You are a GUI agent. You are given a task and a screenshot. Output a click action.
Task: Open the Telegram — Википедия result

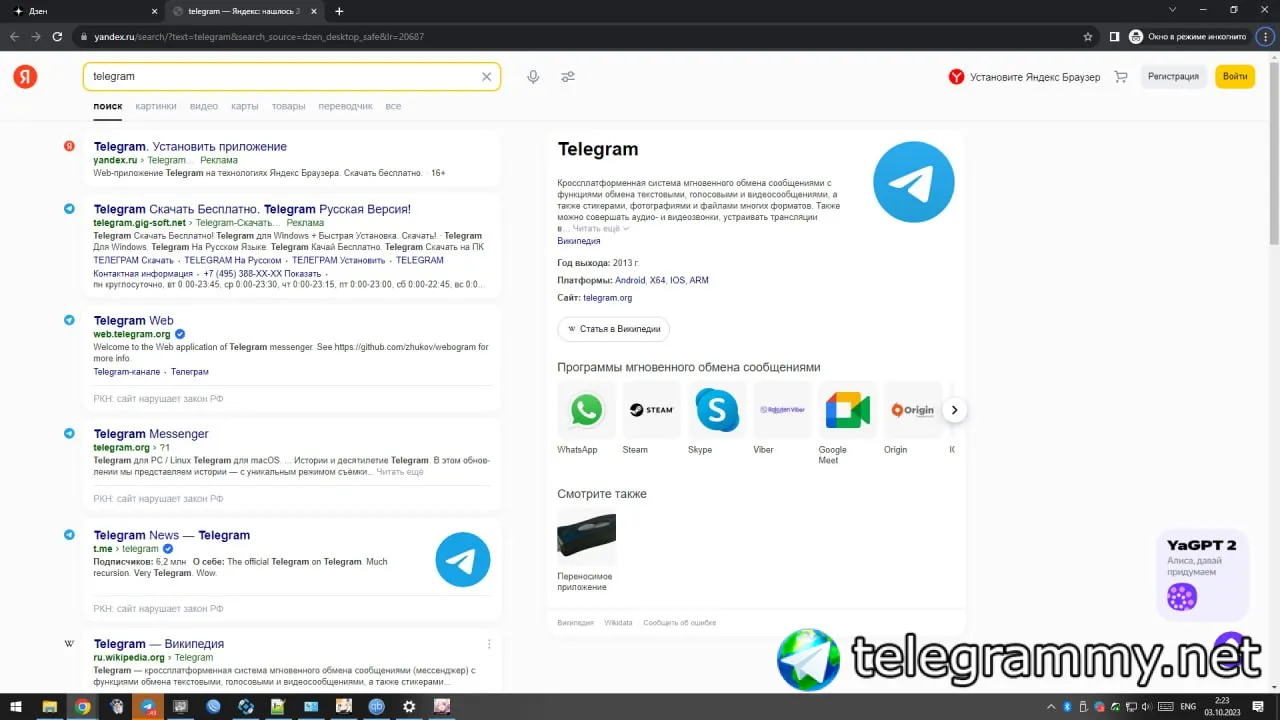click(x=159, y=644)
